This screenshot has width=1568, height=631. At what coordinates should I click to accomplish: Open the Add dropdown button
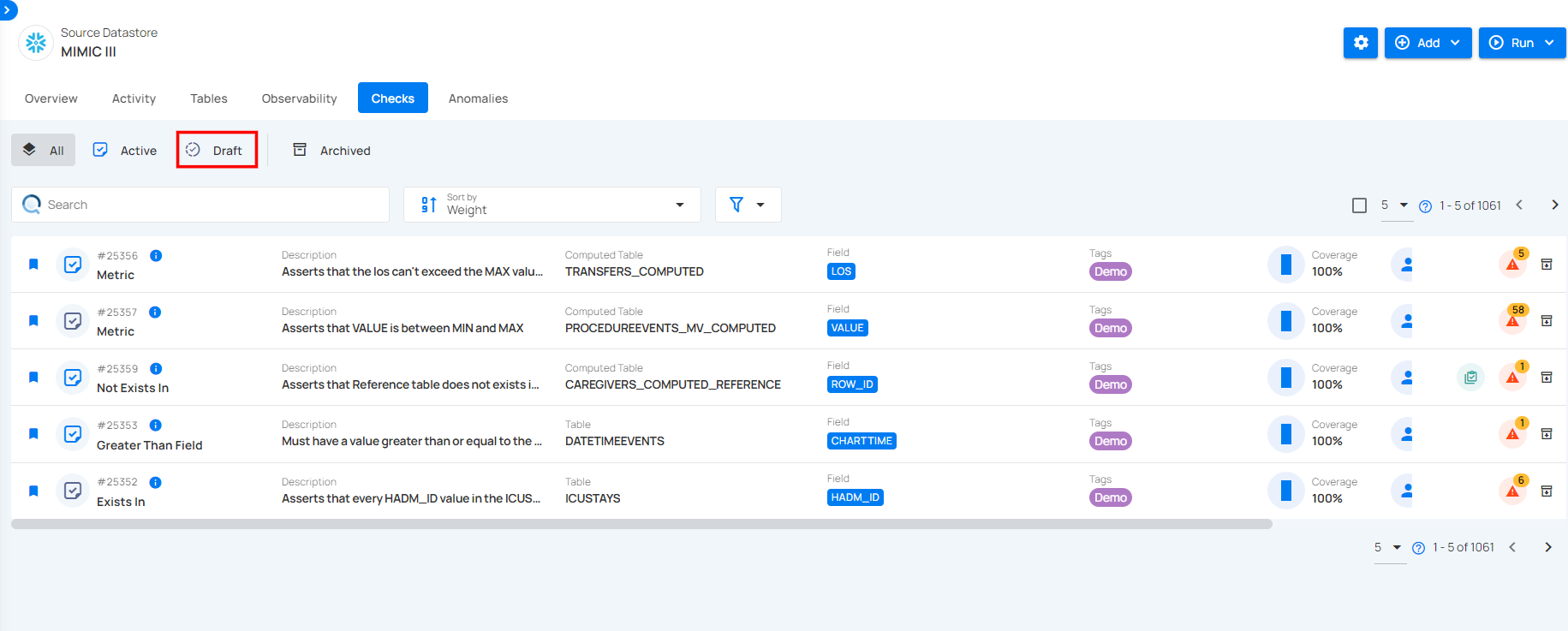pos(1428,43)
